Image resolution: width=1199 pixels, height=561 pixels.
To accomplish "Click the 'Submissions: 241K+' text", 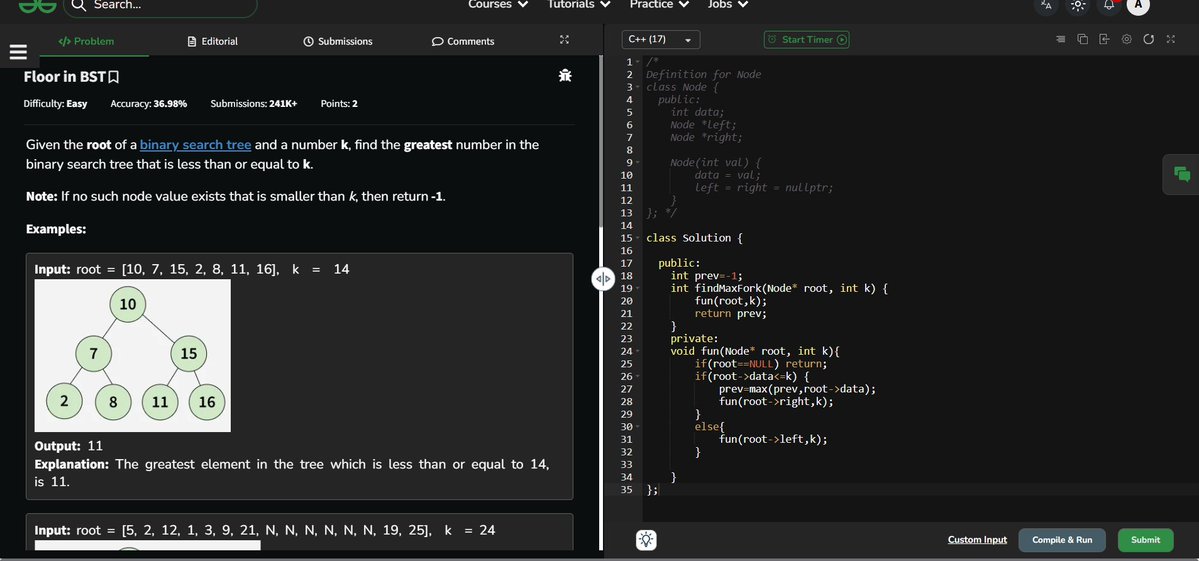I will click(254, 103).
